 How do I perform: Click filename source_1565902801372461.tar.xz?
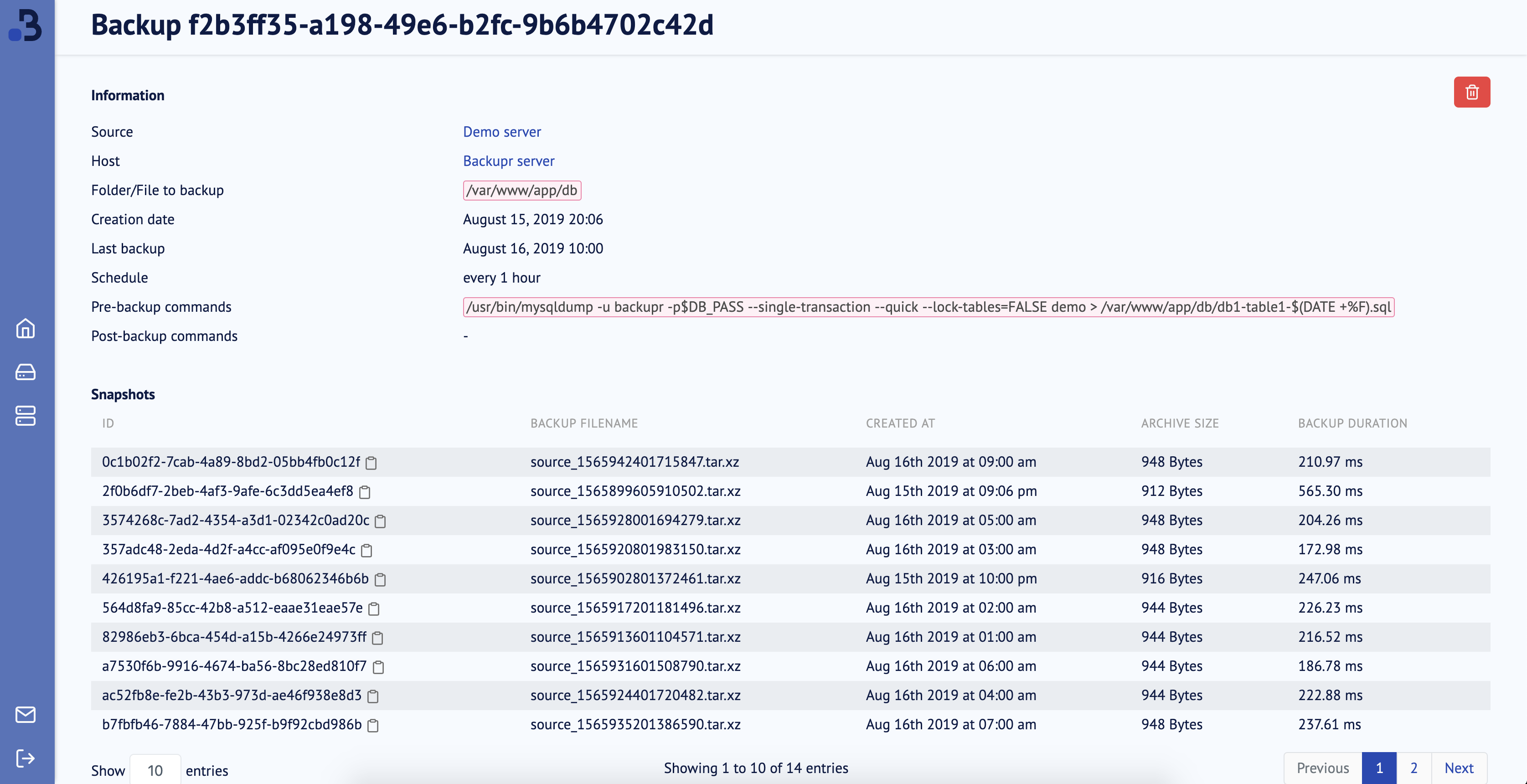tap(635, 578)
